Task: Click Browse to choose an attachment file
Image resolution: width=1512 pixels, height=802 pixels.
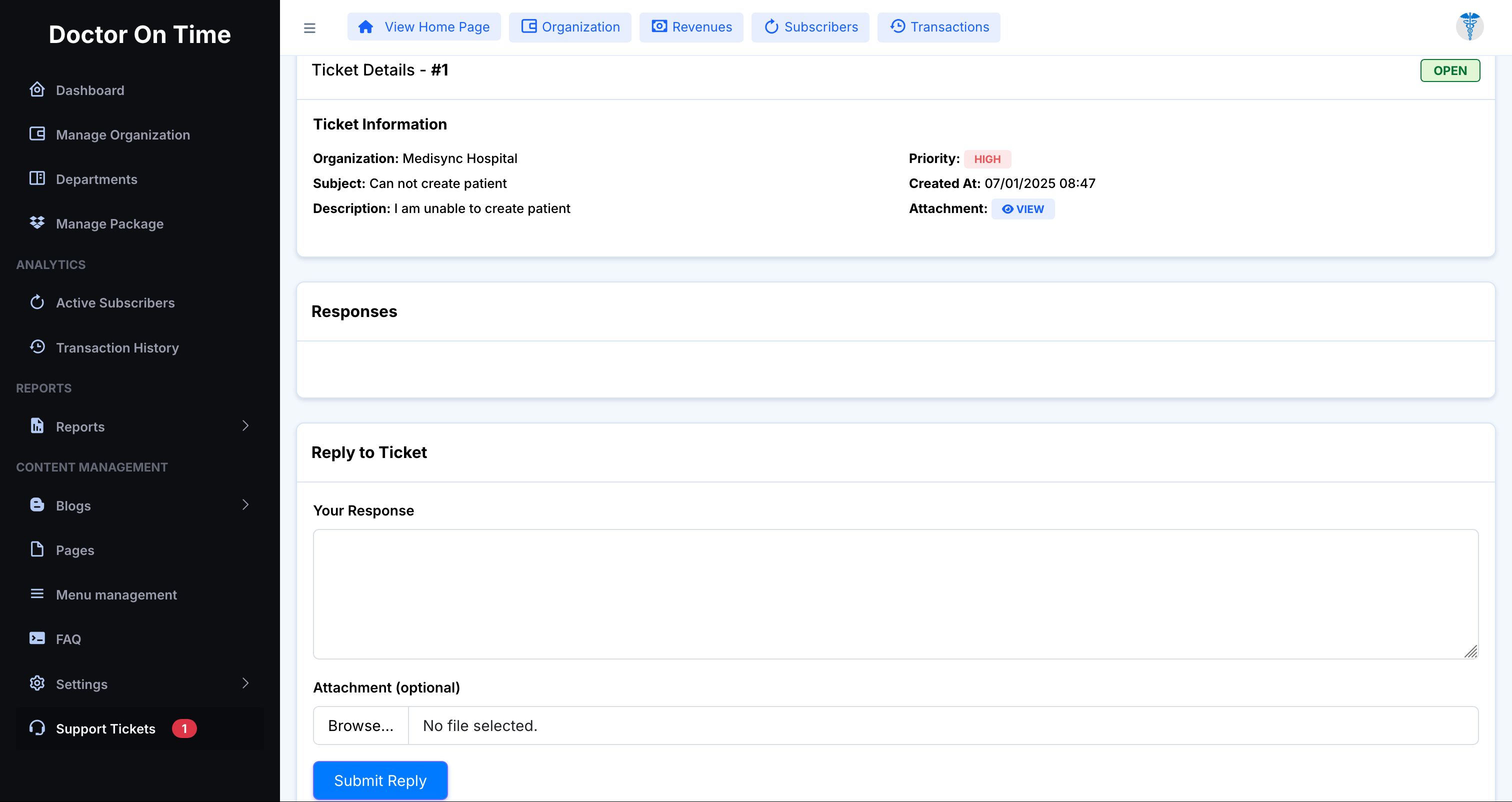Action: (360, 725)
